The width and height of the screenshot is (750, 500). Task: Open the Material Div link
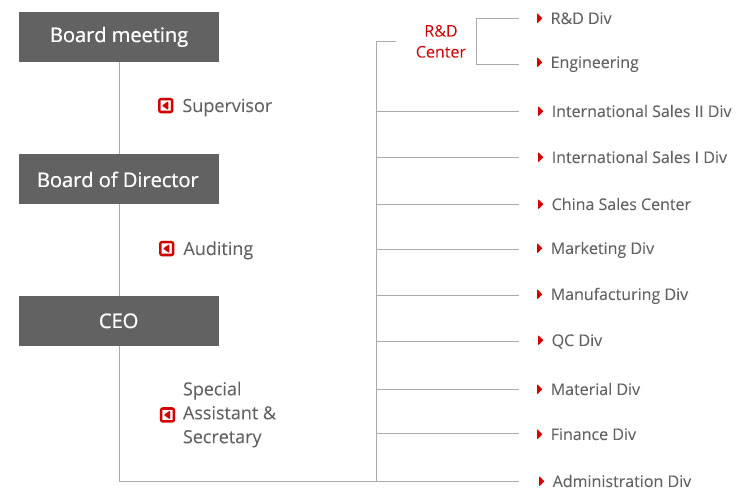[x=595, y=390]
